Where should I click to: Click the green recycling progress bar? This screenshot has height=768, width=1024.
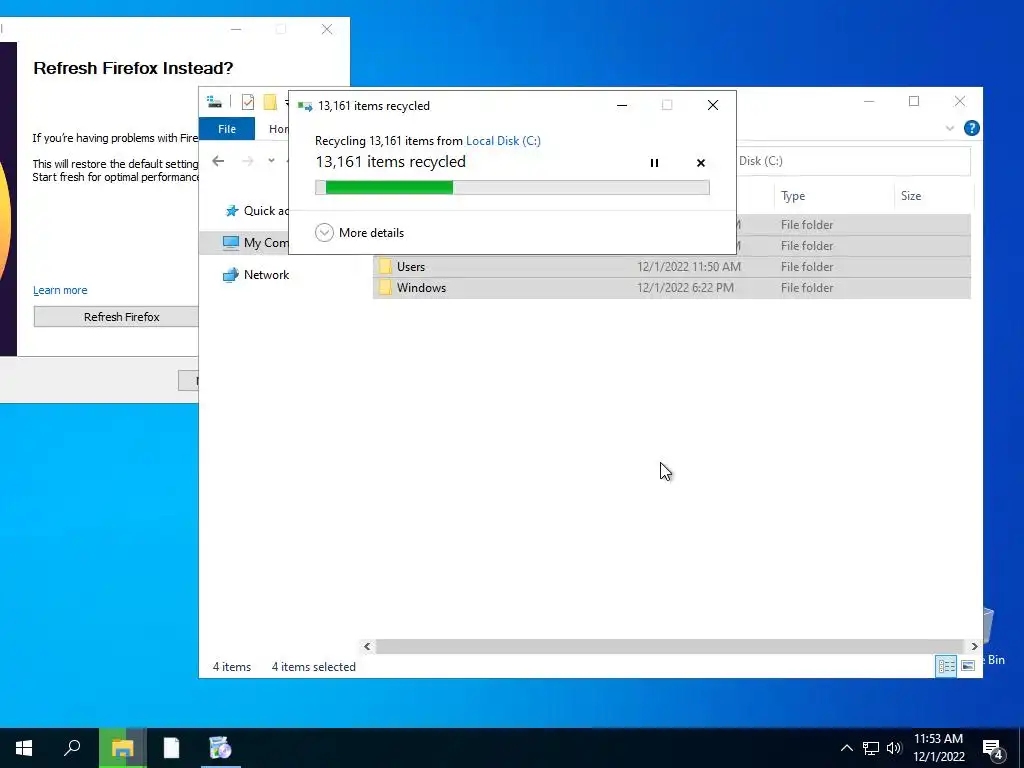pos(512,187)
